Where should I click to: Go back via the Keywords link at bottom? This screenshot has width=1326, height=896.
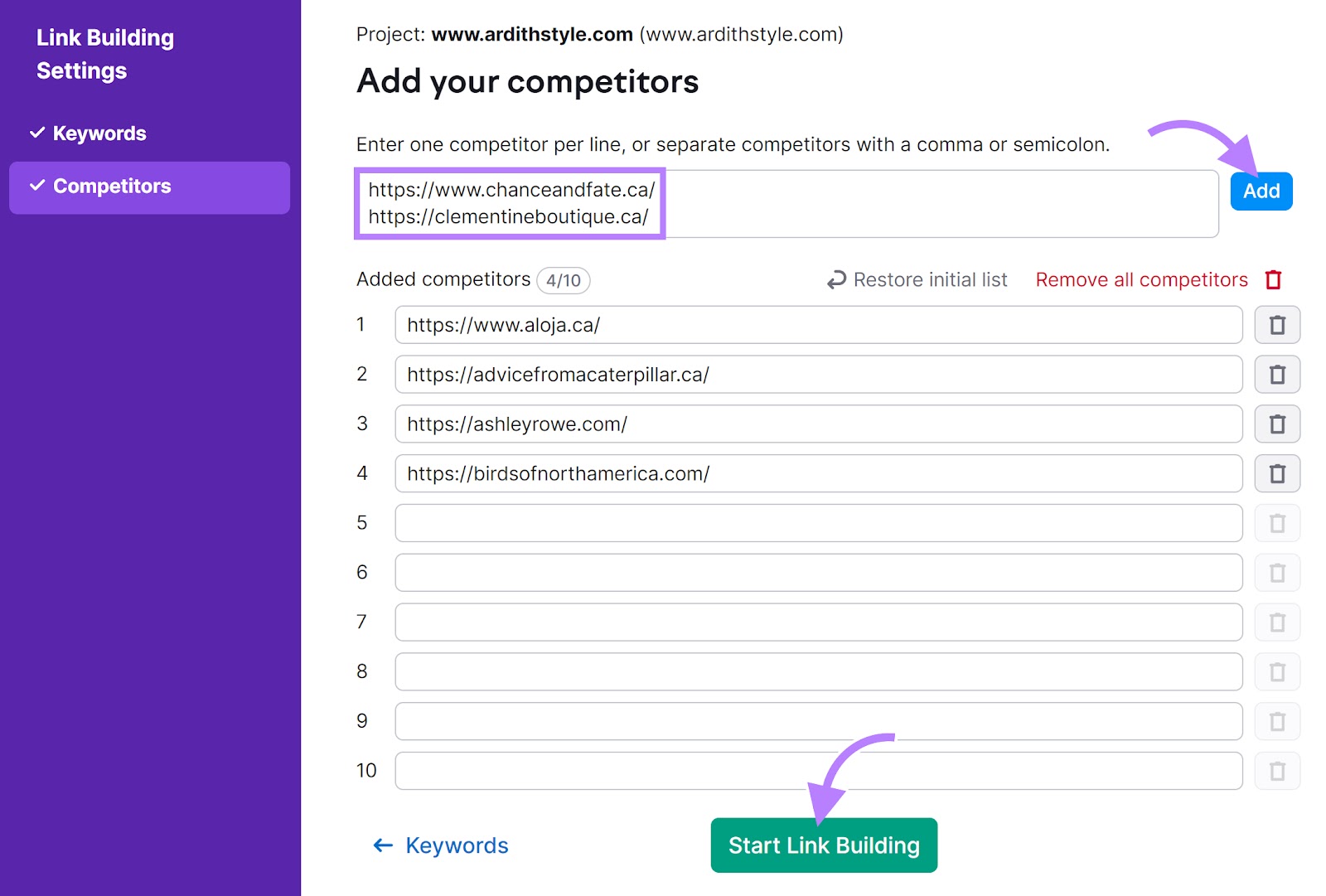[457, 845]
